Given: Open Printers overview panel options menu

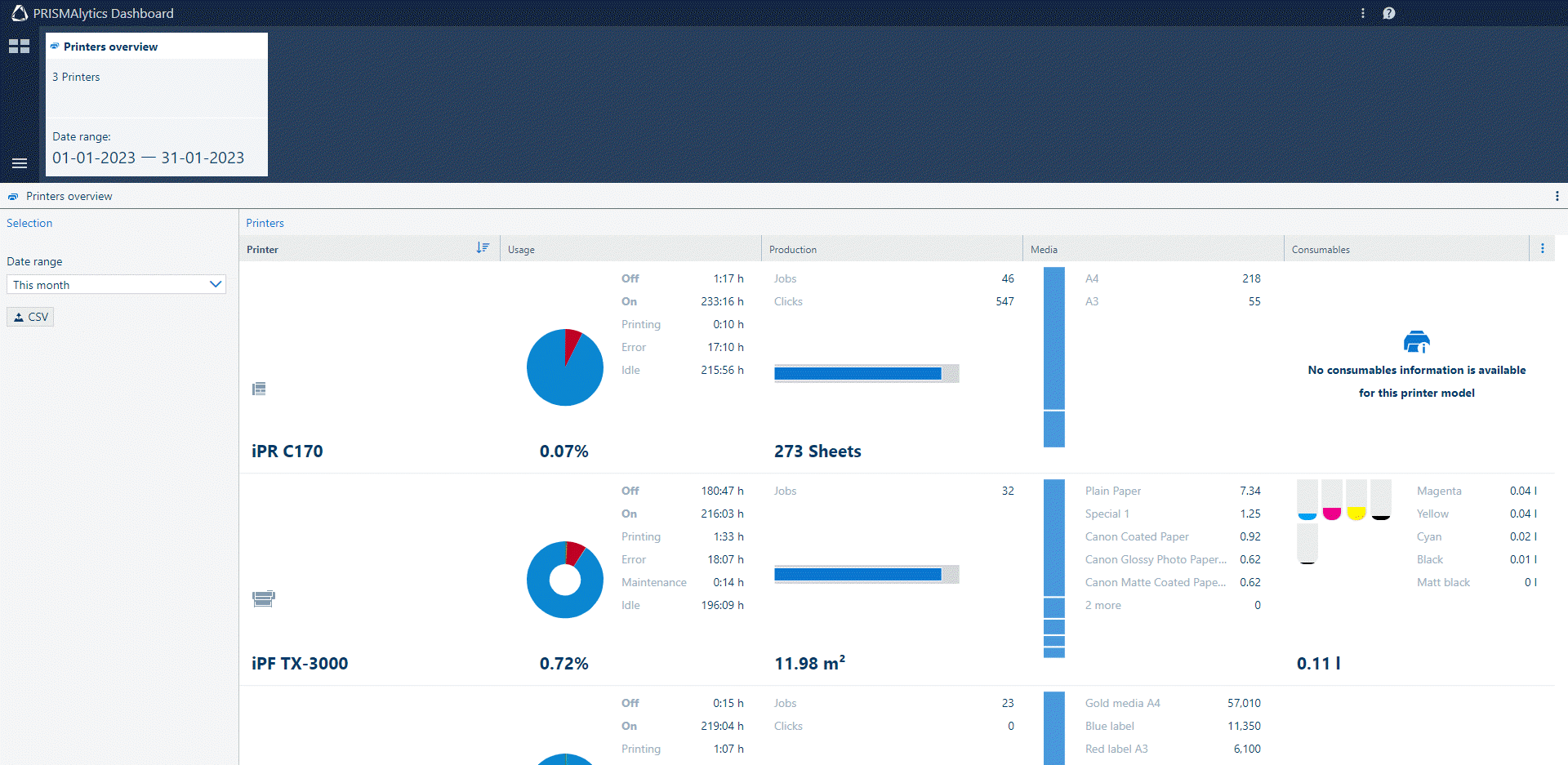Looking at the screenshot, I should pyautogui.click(x=1557, y=196).
